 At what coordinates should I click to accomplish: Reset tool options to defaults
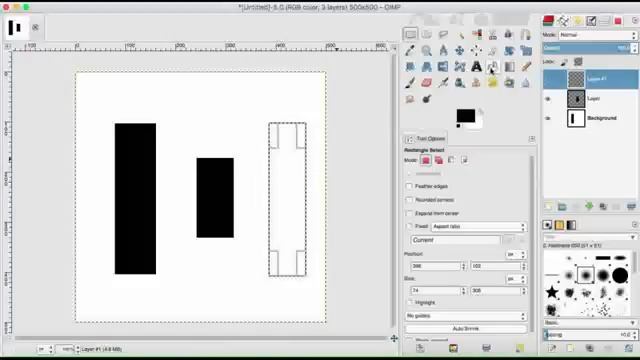520,348
